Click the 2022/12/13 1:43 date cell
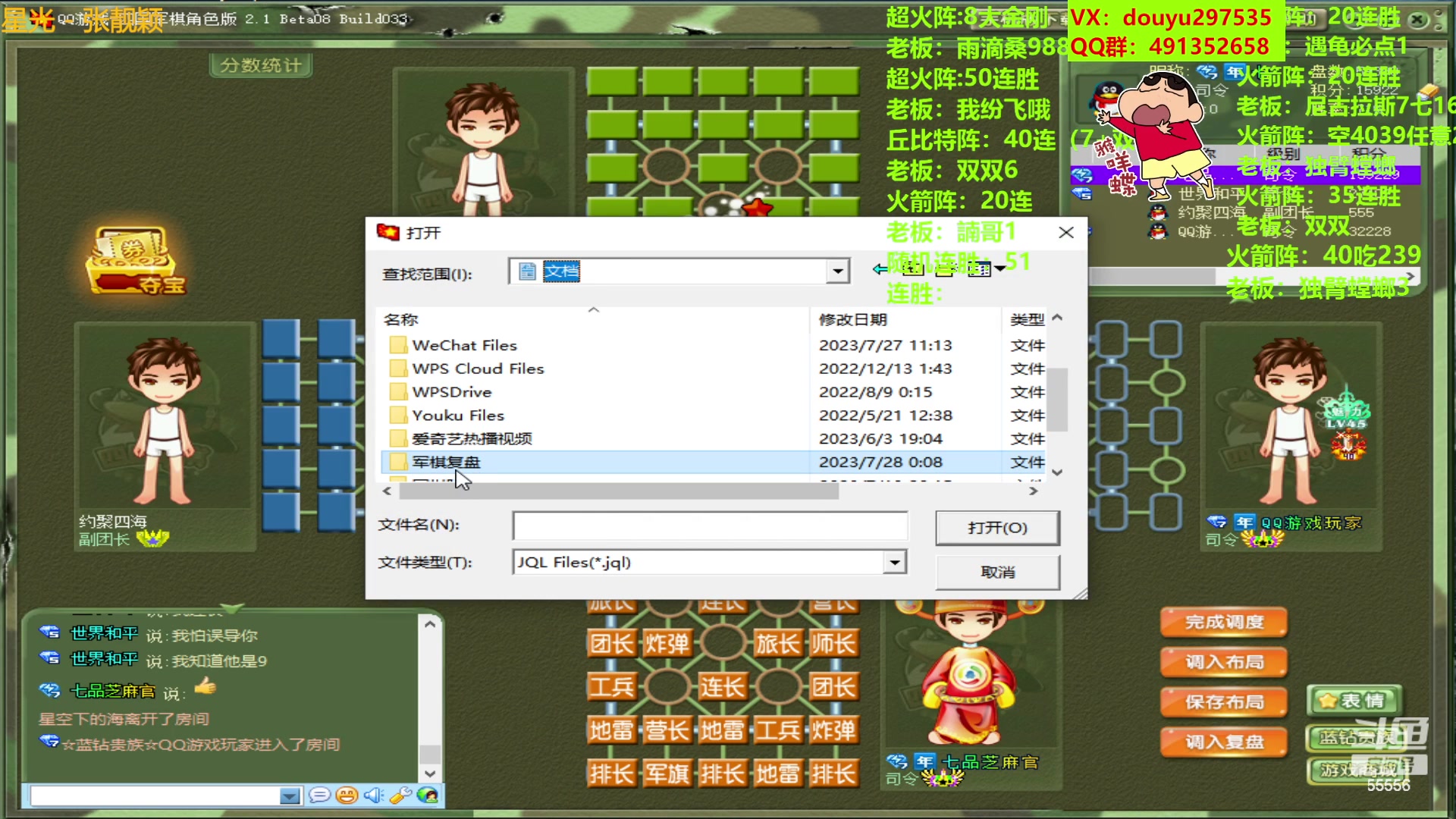Image resolution: width=1456 pixels, height=819 pixels. pos(885,369)
